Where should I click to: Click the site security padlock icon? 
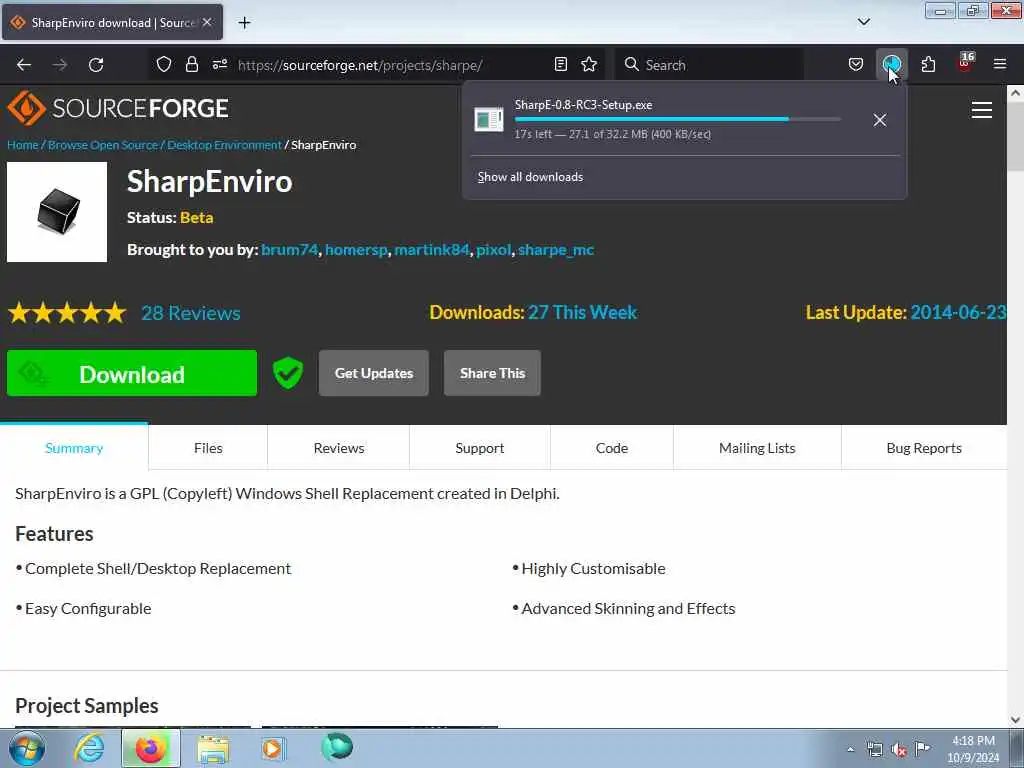[x=191, y=64]
